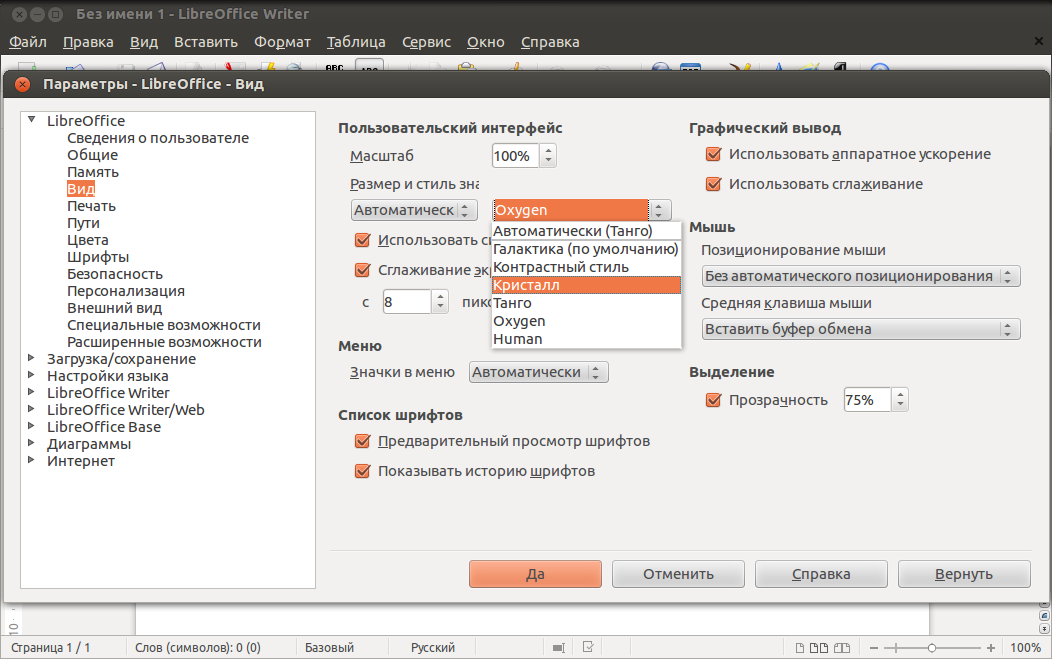Close the document with the menu bar X
The width and height of the screenshot is (1052, 659).
click(1039, 42)
